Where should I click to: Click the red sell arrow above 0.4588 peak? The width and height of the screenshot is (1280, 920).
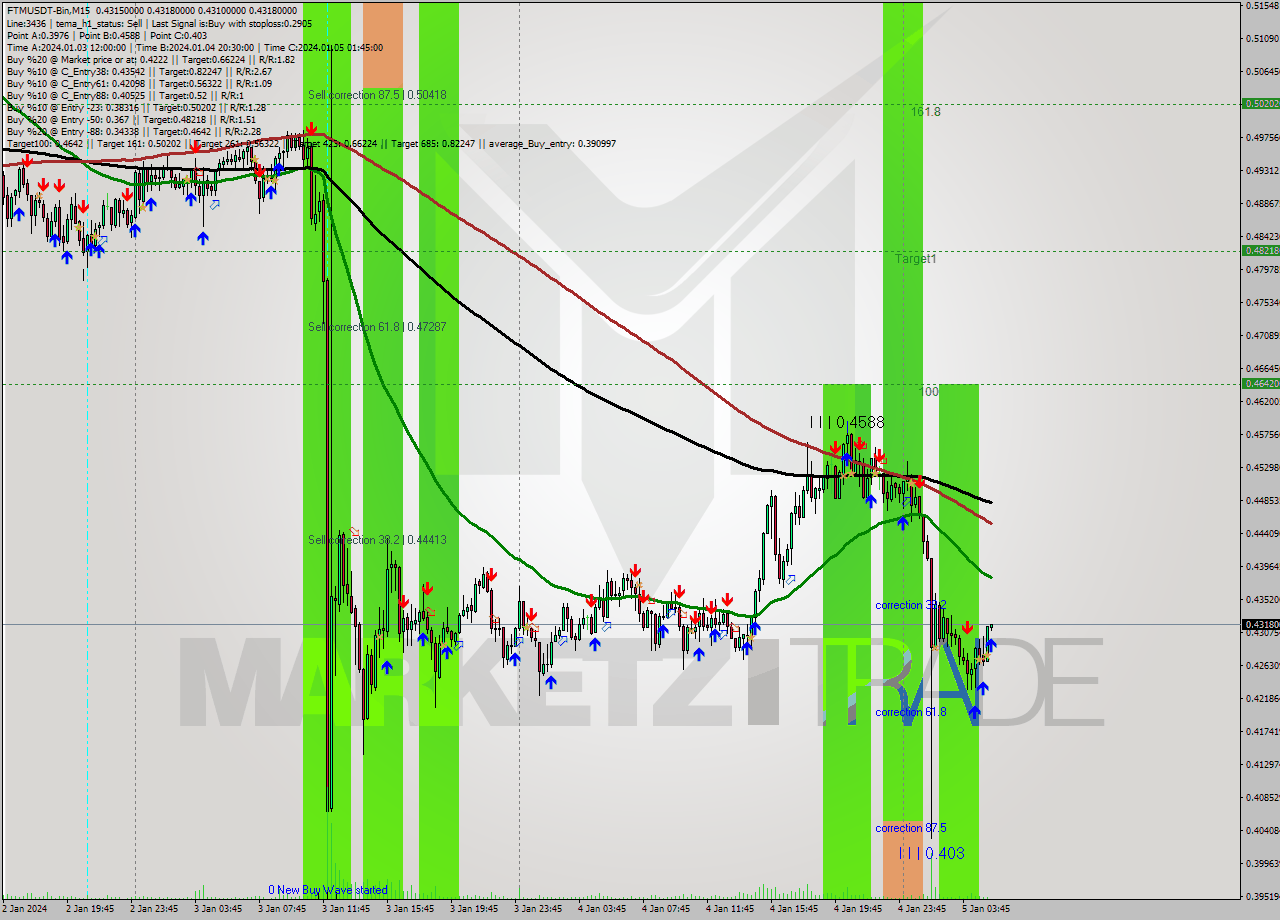(x=860, y=442)
